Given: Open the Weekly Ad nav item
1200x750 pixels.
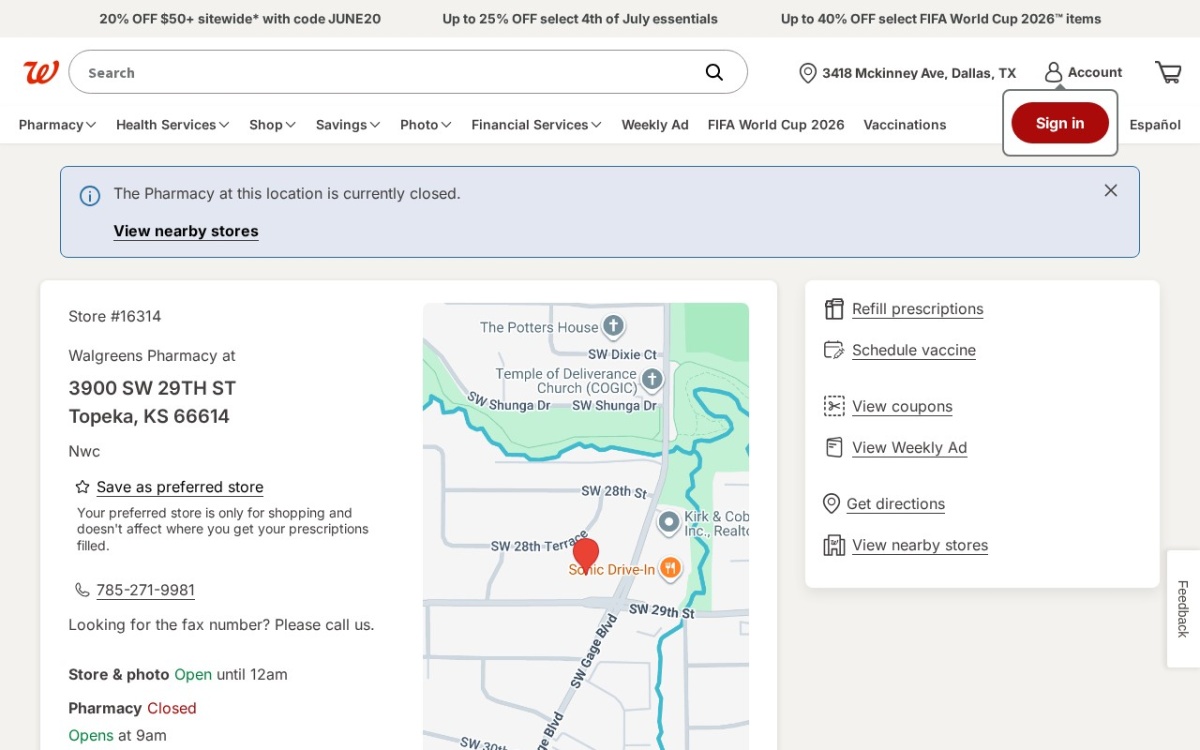Looking at the screenshot, I should tap(655, 125).
